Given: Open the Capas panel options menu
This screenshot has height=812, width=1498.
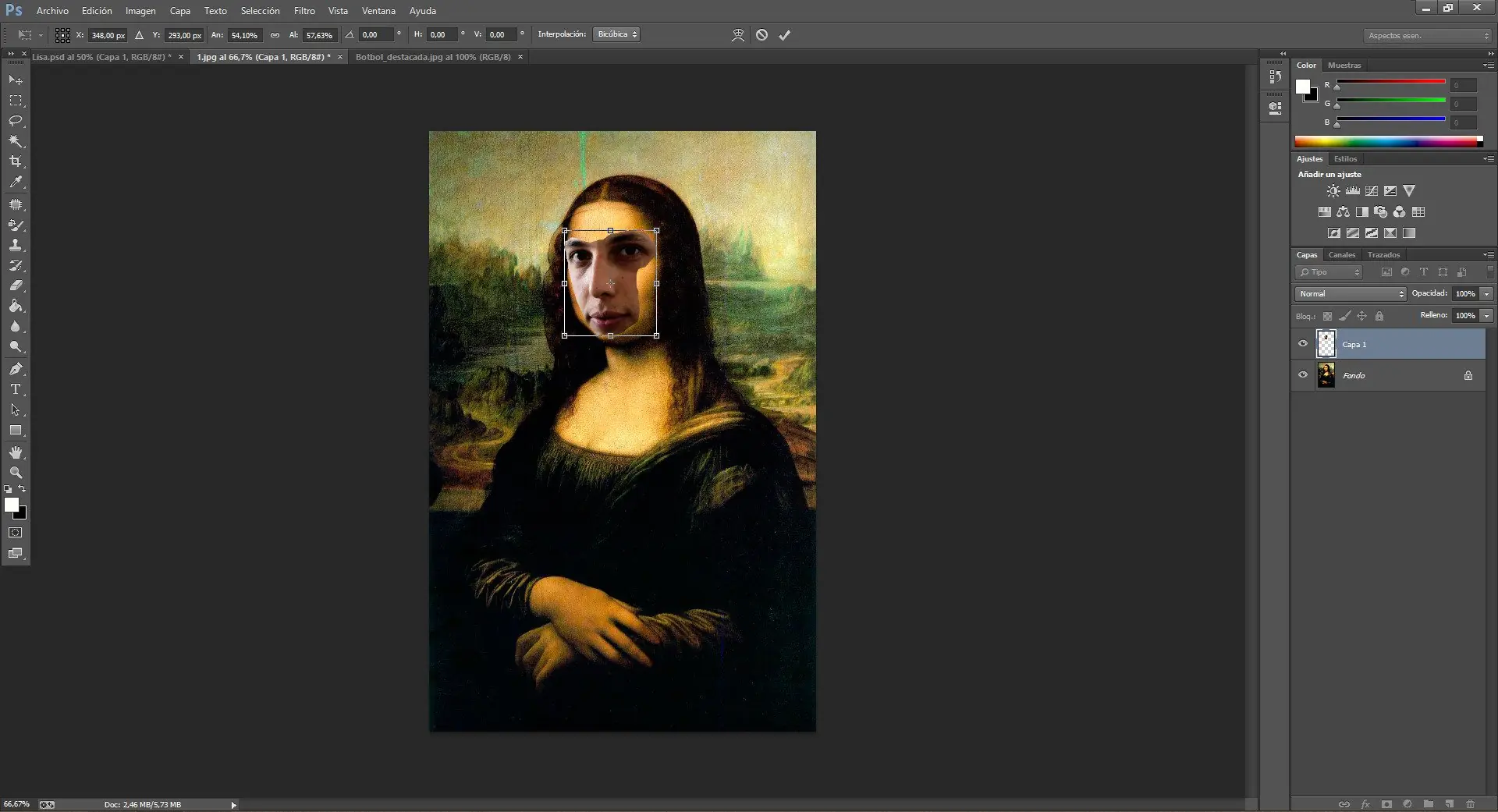Looking at the screenshot, I should [1489, 255].
